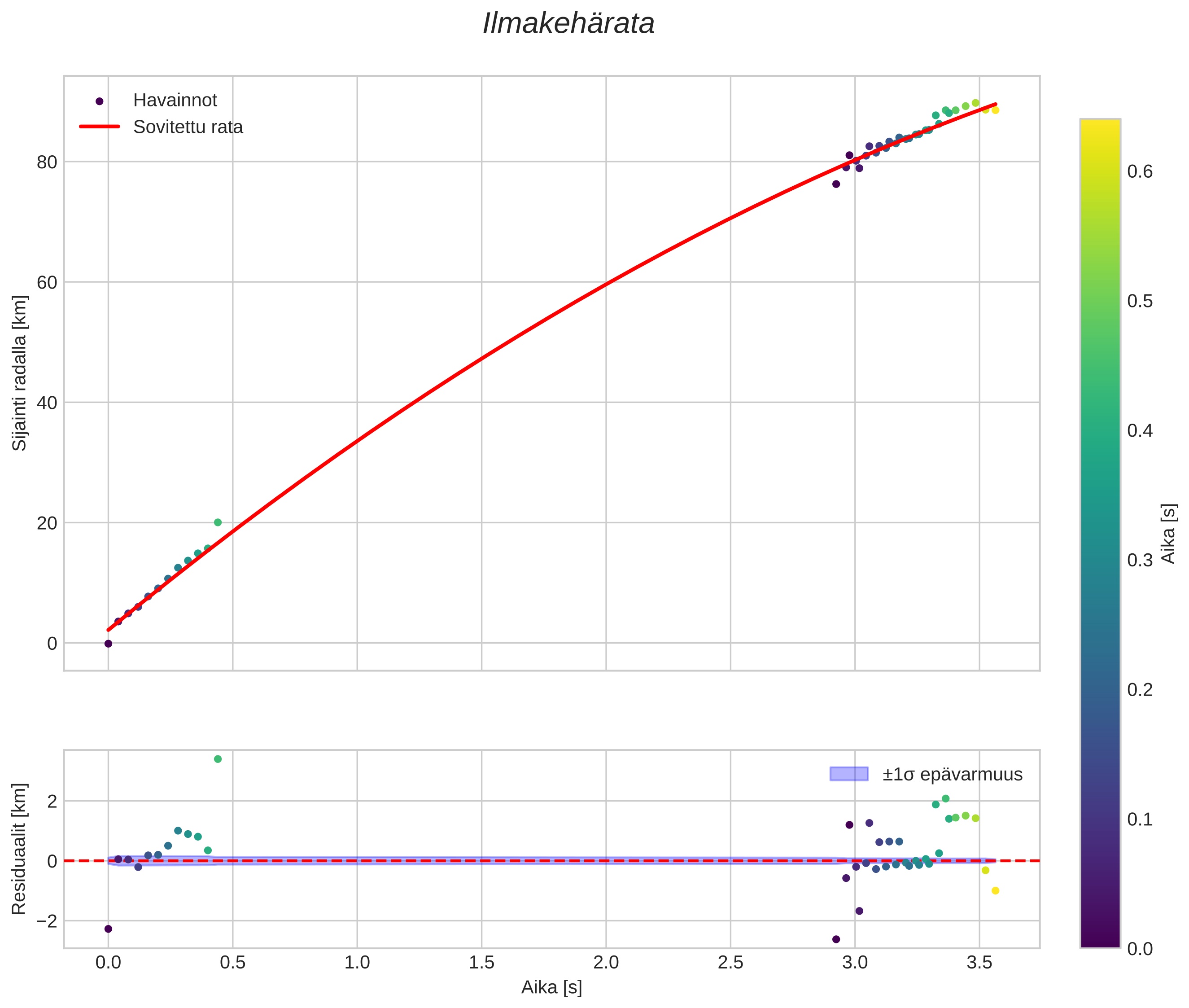Click the lowest dark residual near 2.9 s
The width and height of the screenshot is (1189, 1008).
coord(836,939)
